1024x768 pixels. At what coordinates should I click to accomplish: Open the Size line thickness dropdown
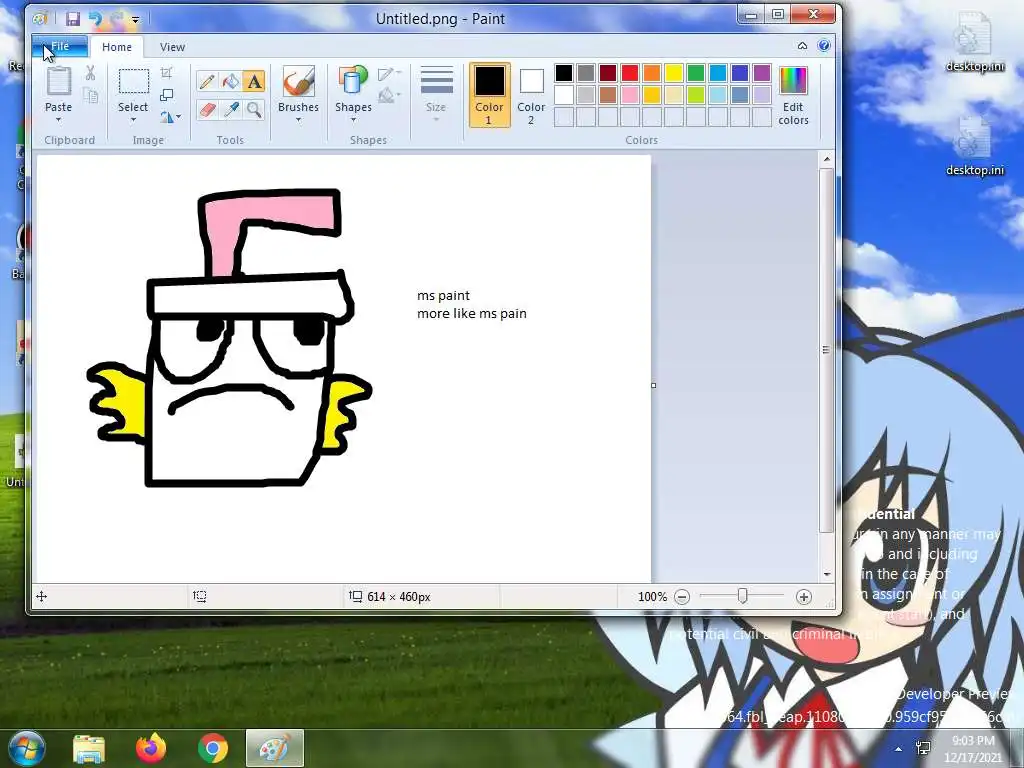[x=436, y=94]
